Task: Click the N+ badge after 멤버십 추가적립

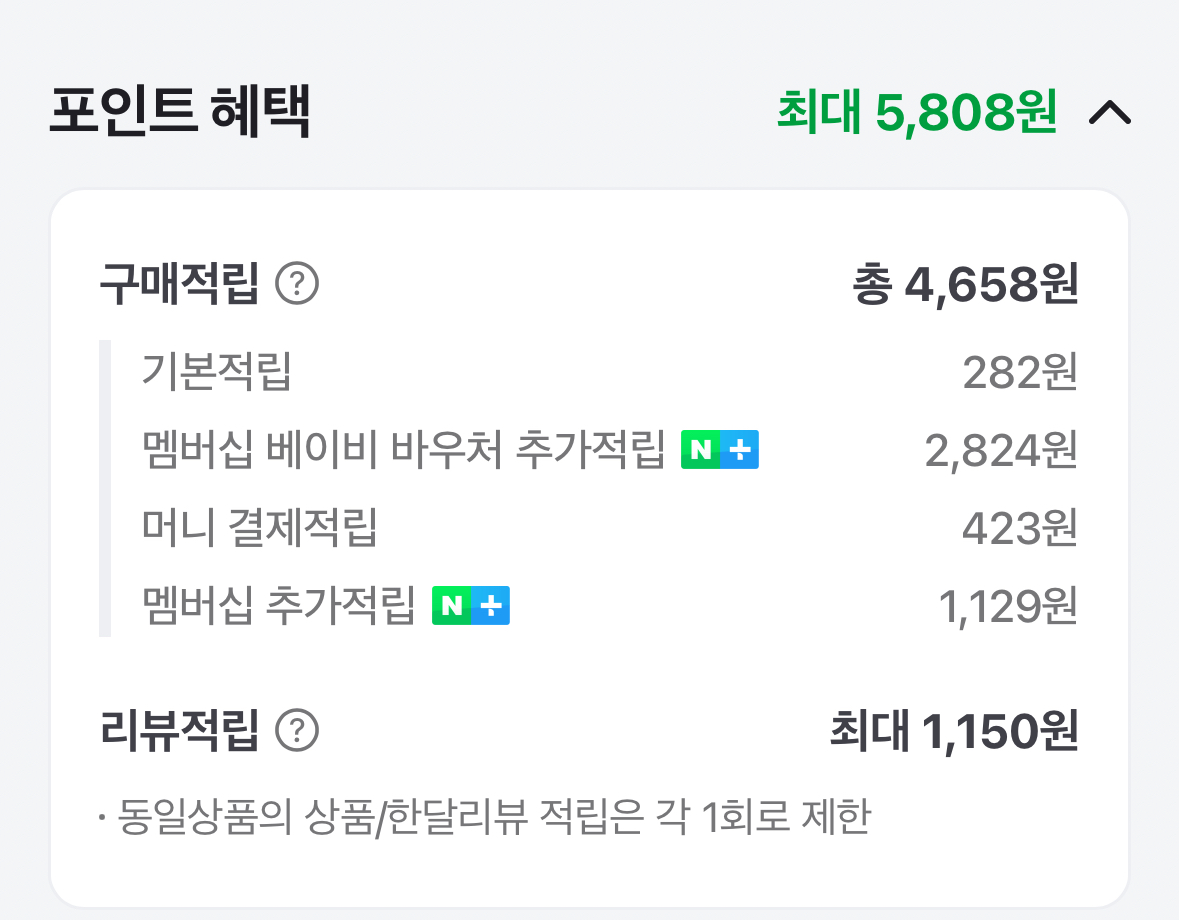Action: click(x=471, y=605)
